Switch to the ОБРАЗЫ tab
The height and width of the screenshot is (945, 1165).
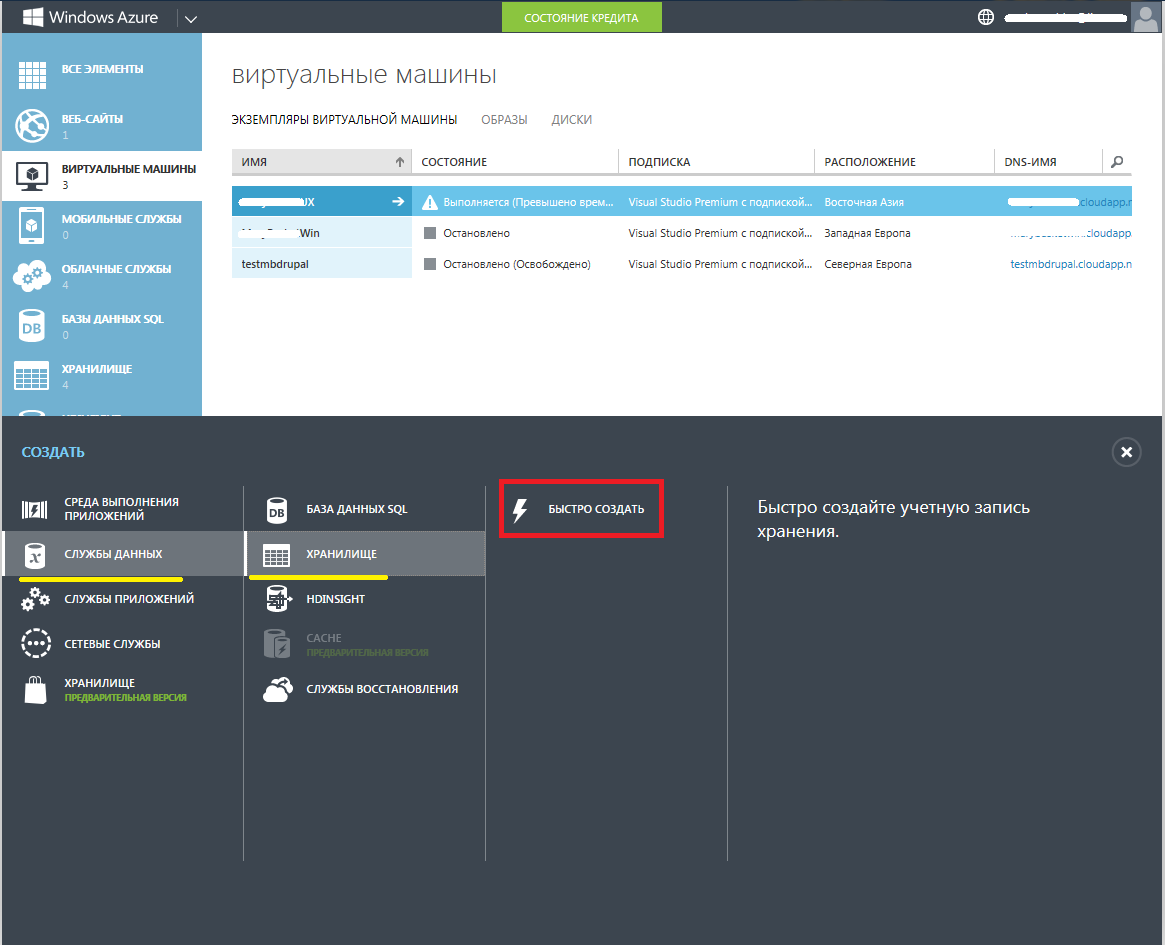(504, 119)
